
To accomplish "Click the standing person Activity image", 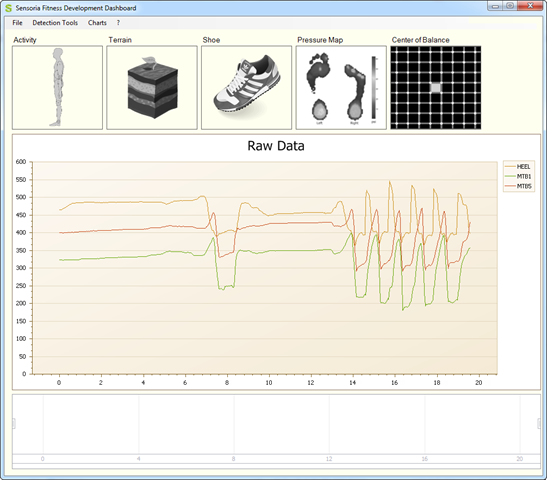I will coord(58,87).
